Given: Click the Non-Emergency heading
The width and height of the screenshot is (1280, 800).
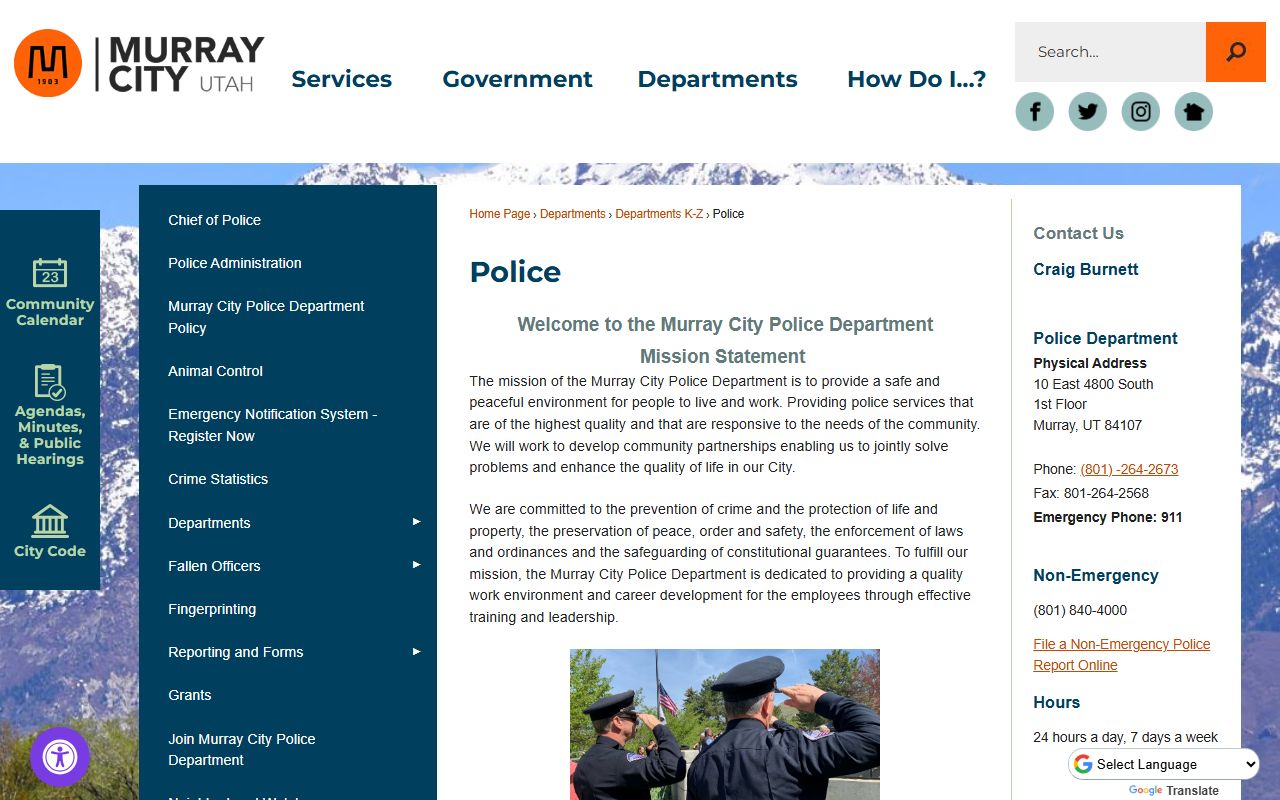Looking at the screenshot, I should (1096, 575).
